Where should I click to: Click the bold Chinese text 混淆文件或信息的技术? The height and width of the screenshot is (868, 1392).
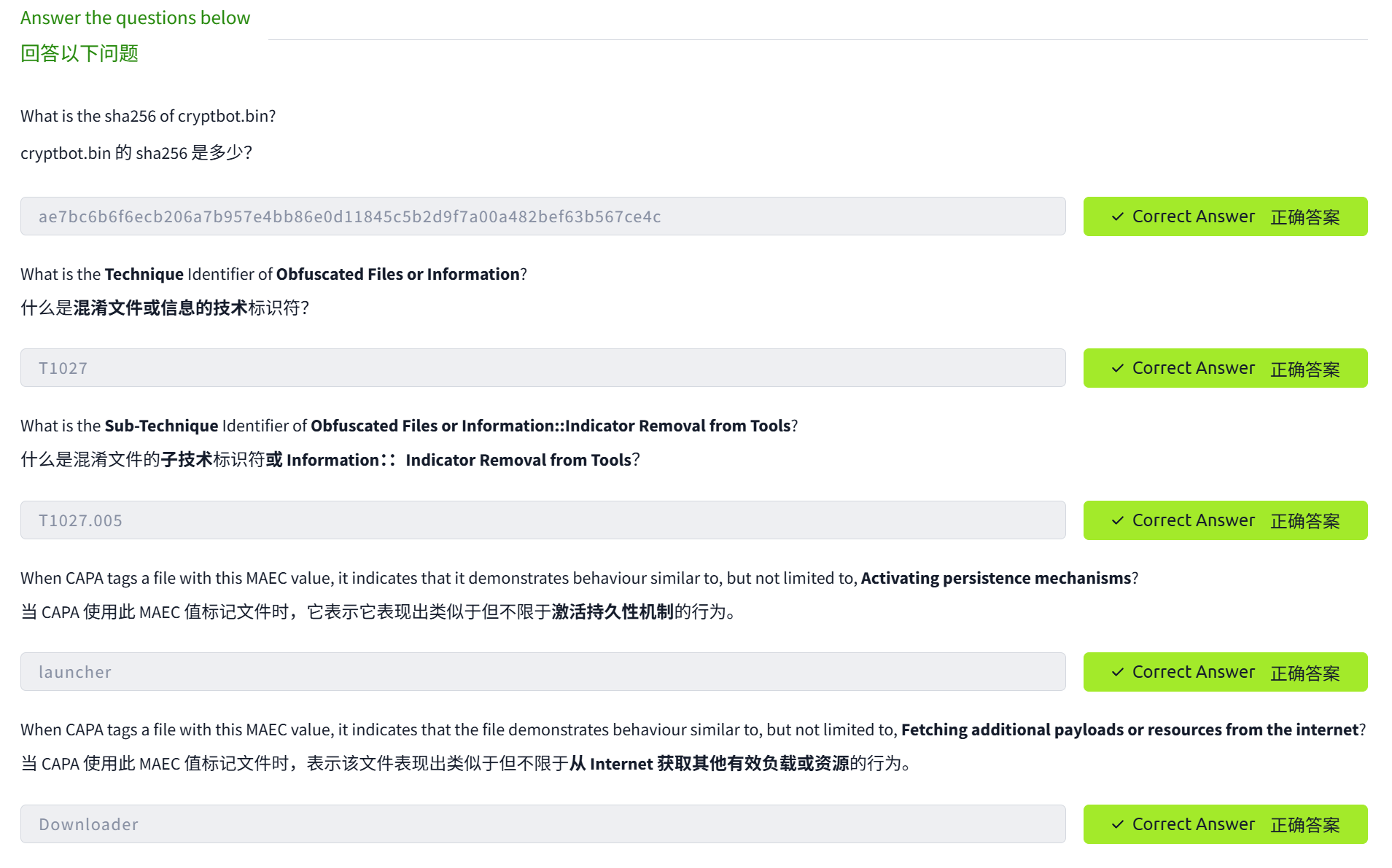tap(160, 308)
